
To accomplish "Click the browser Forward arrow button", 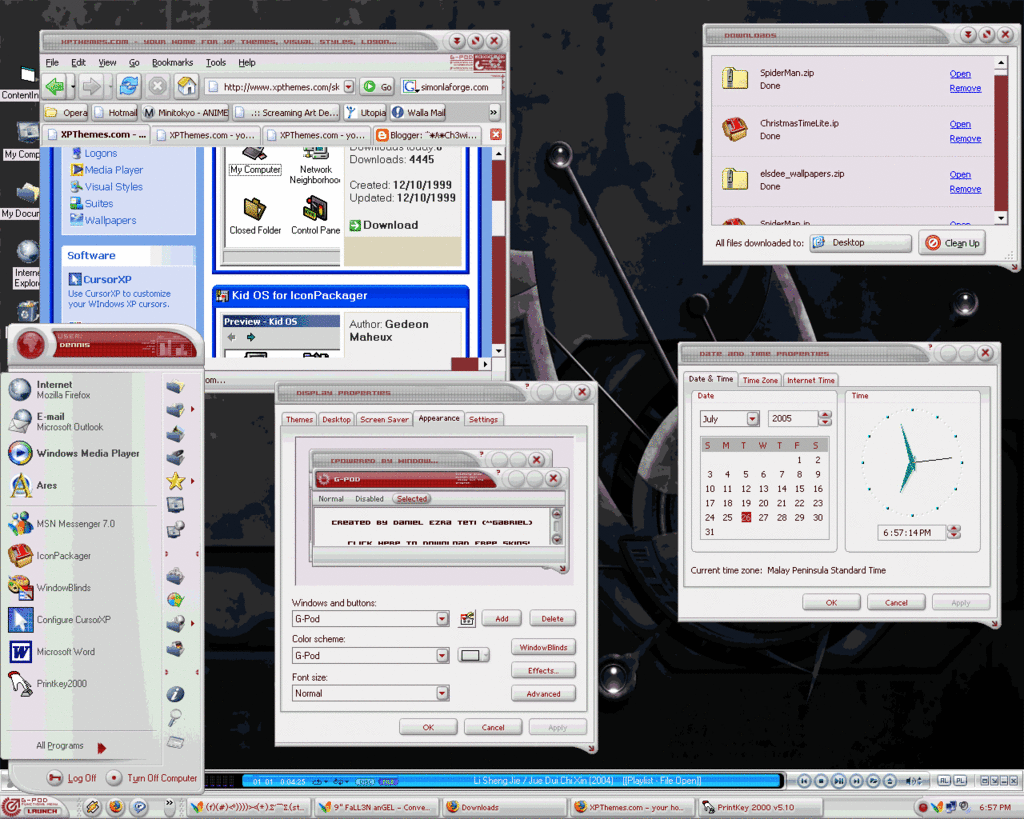I will [x=91, y=86].
